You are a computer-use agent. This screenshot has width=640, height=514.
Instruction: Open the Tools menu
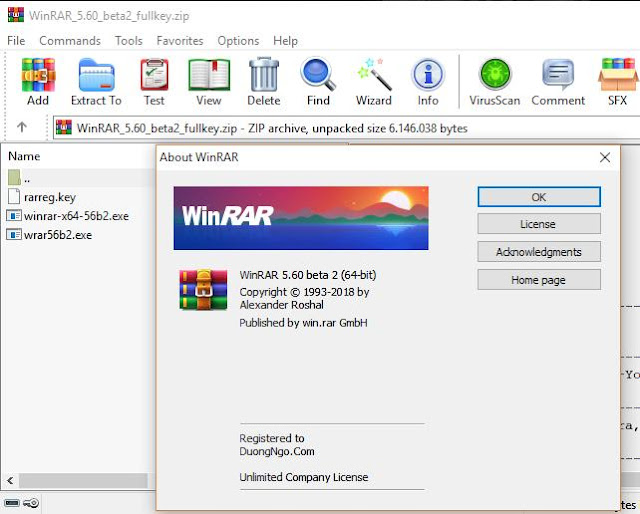tap(129, 41)
